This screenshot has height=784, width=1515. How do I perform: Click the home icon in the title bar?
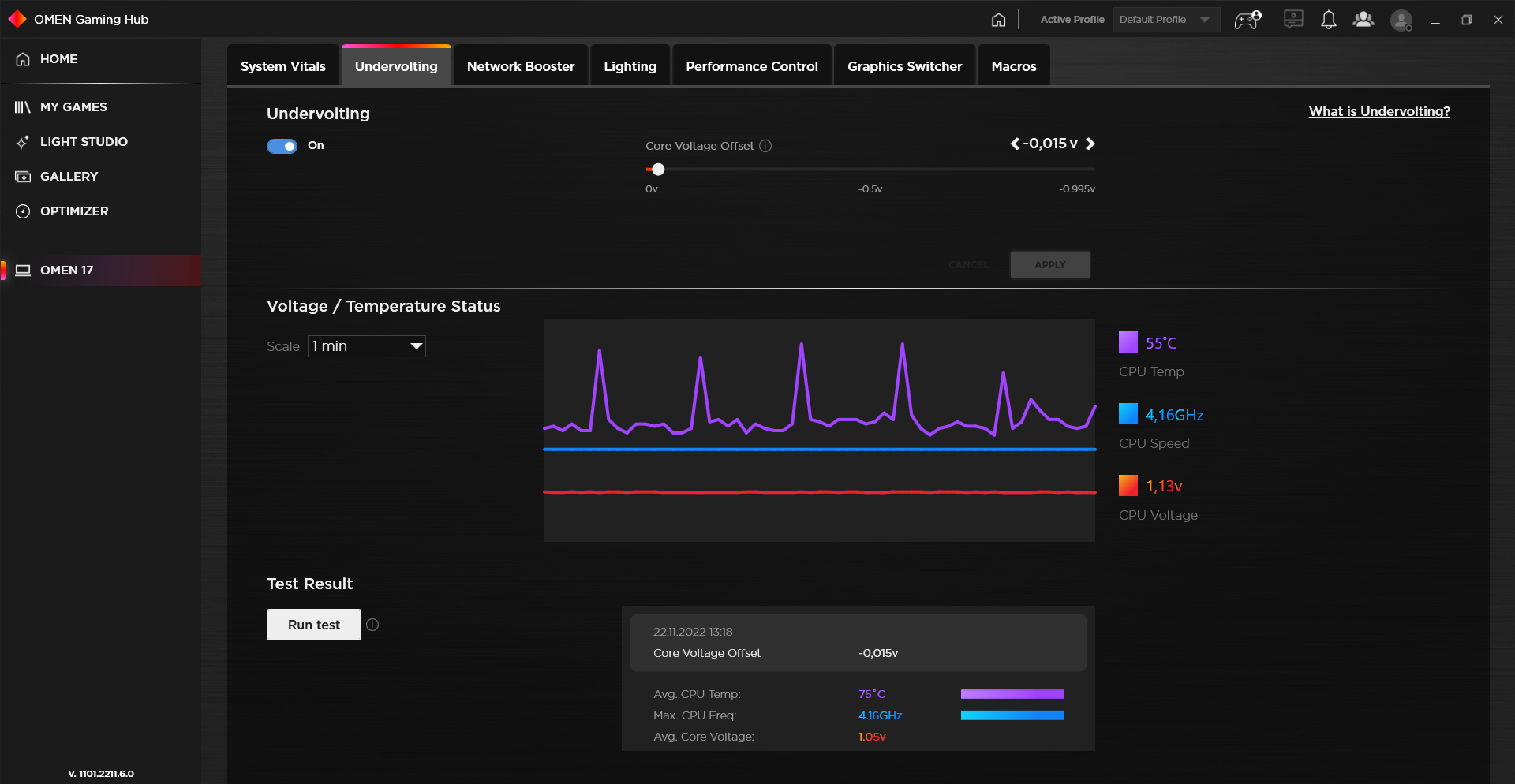(x=998, y=20)
